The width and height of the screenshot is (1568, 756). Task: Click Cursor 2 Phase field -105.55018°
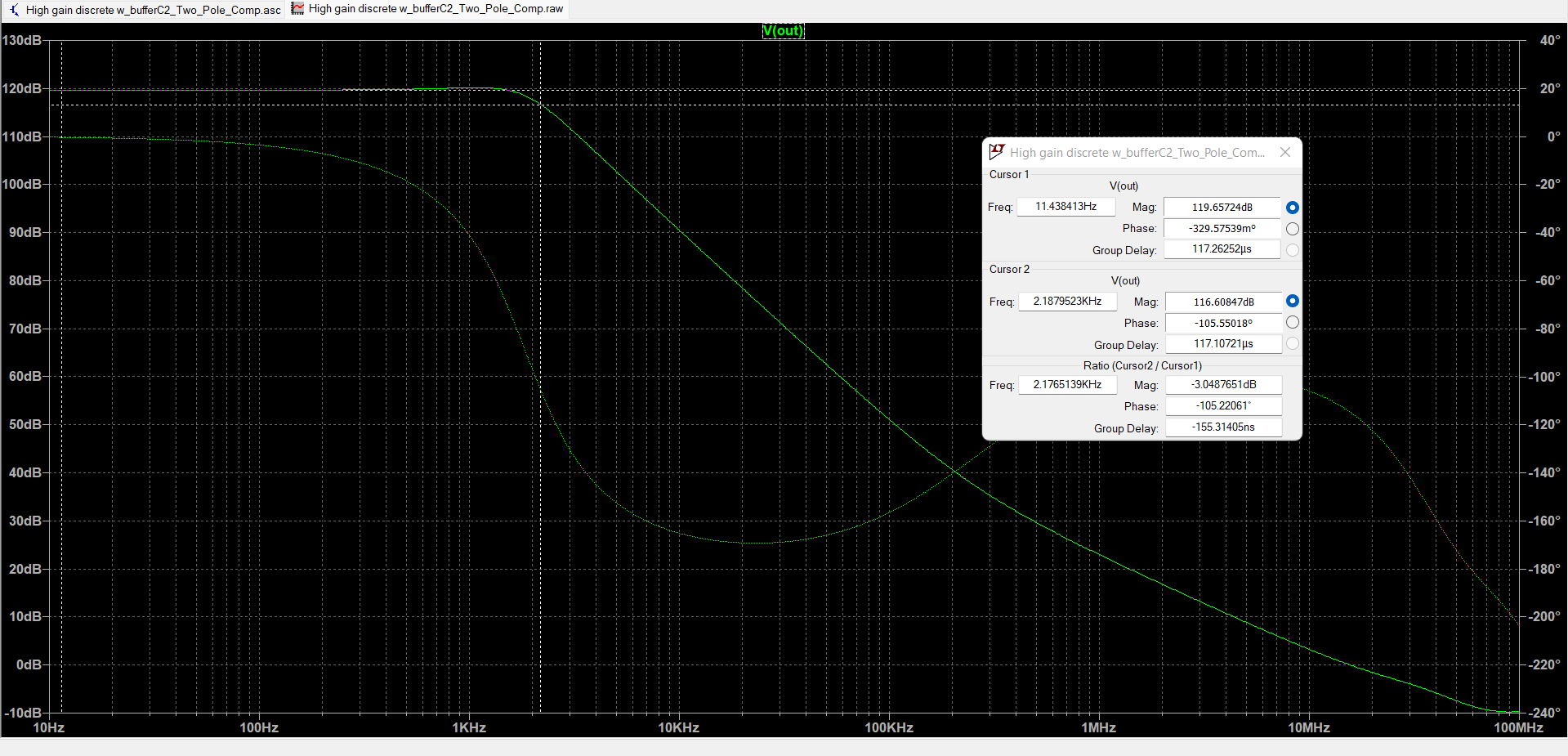(x=1223, y=324)
